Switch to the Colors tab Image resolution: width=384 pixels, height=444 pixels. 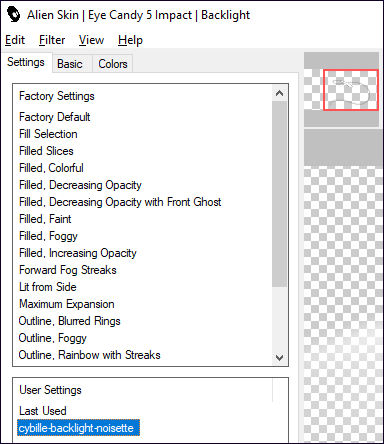tap(113, 64)
